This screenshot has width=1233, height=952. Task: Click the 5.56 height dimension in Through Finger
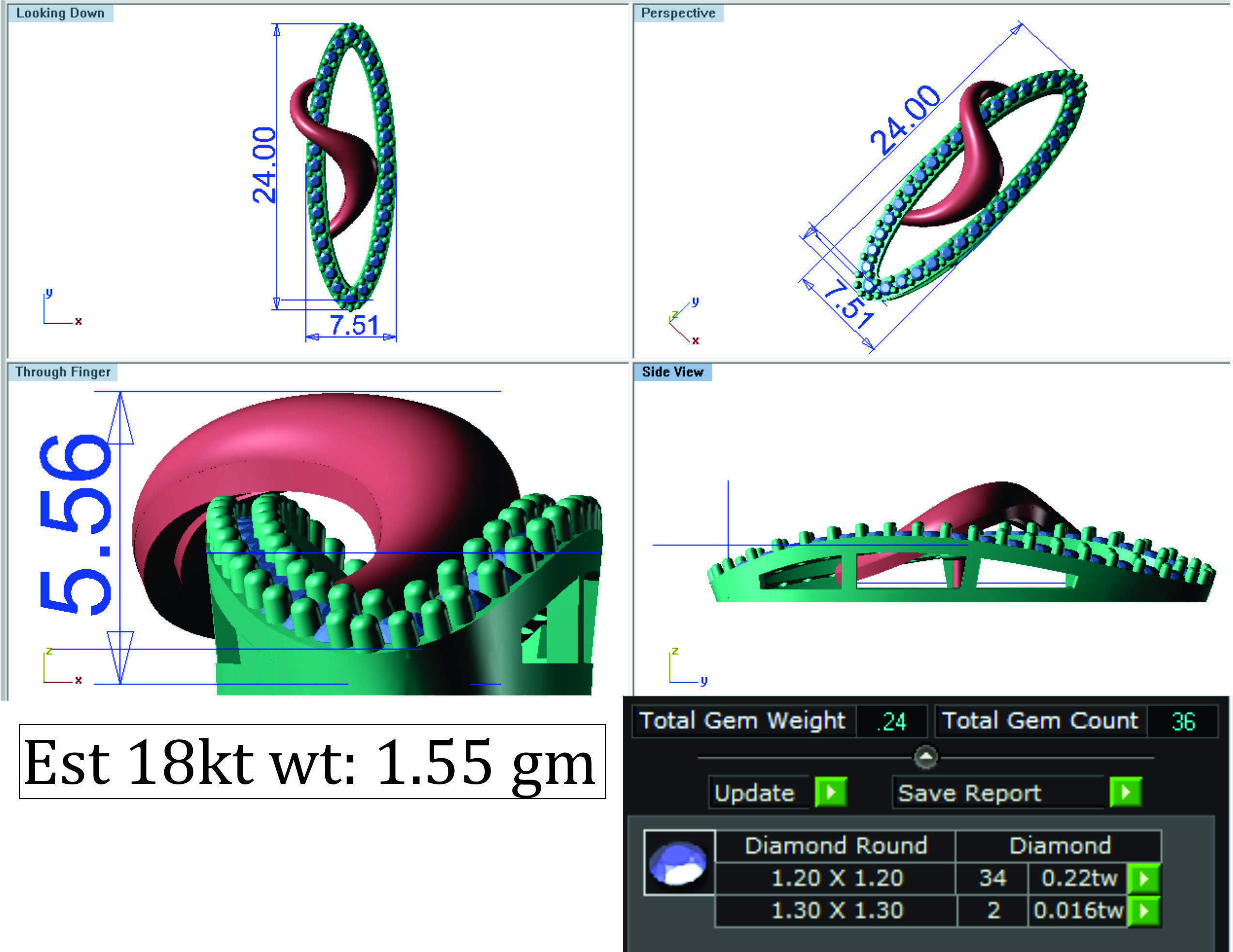(x=76, y=524)
